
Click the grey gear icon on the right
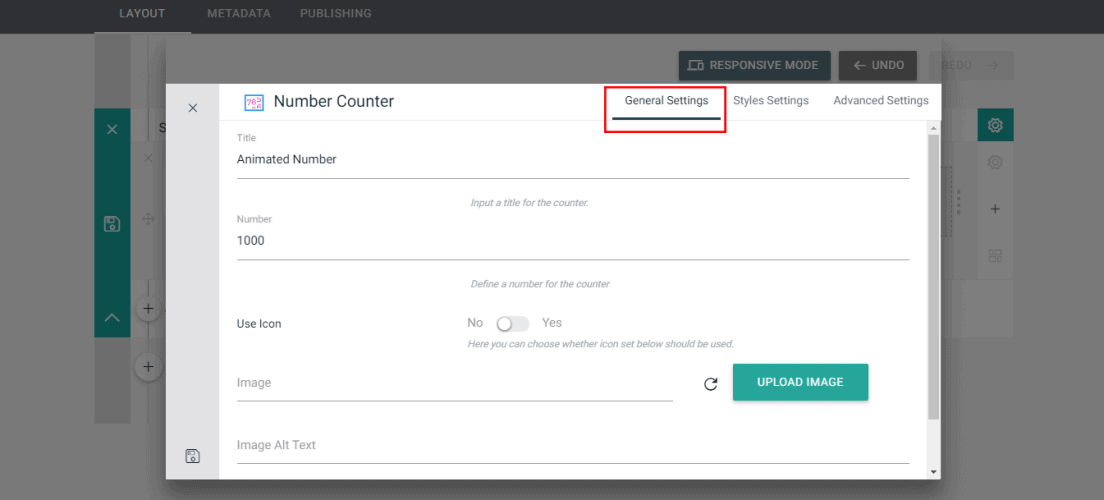(x=995, y=162)
